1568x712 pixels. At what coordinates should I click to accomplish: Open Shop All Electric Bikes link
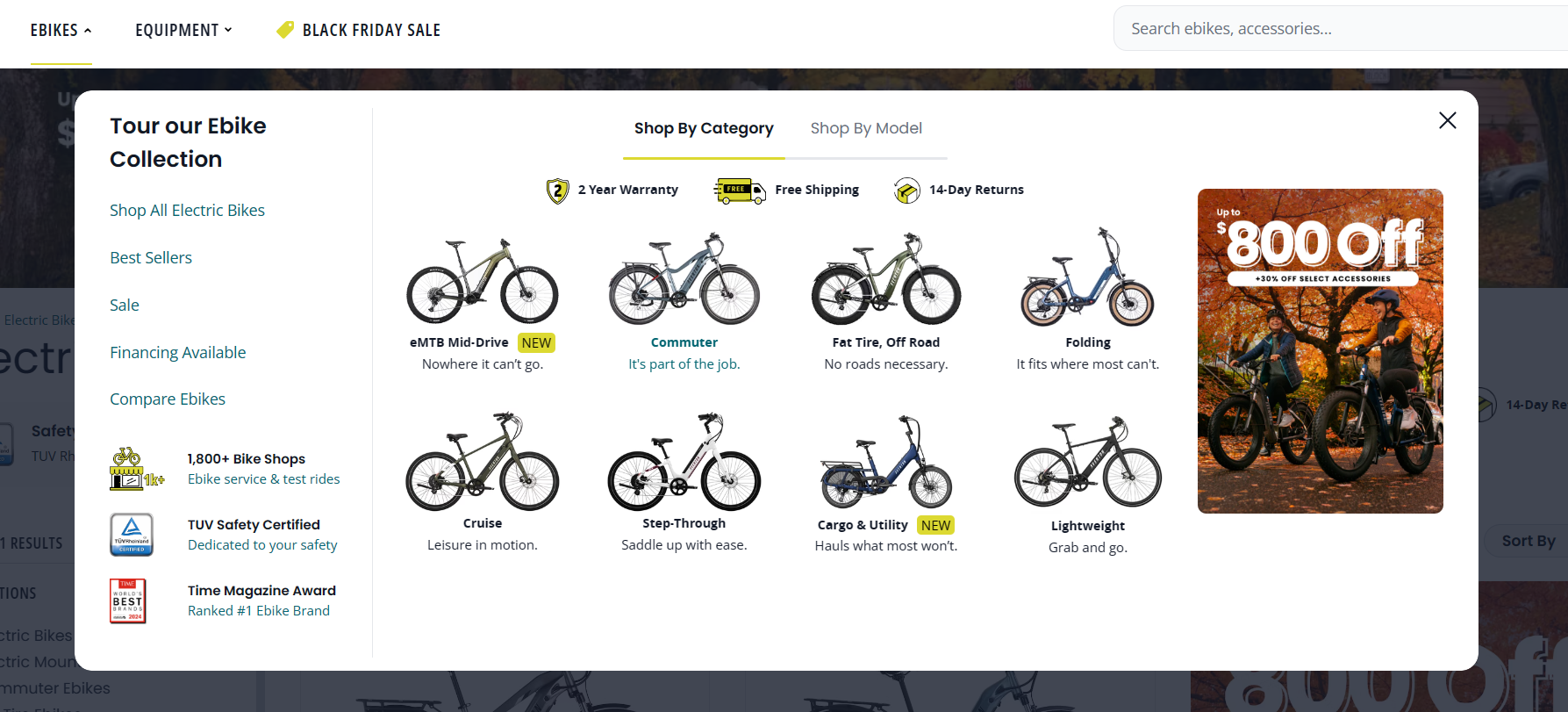pos(187,211)
